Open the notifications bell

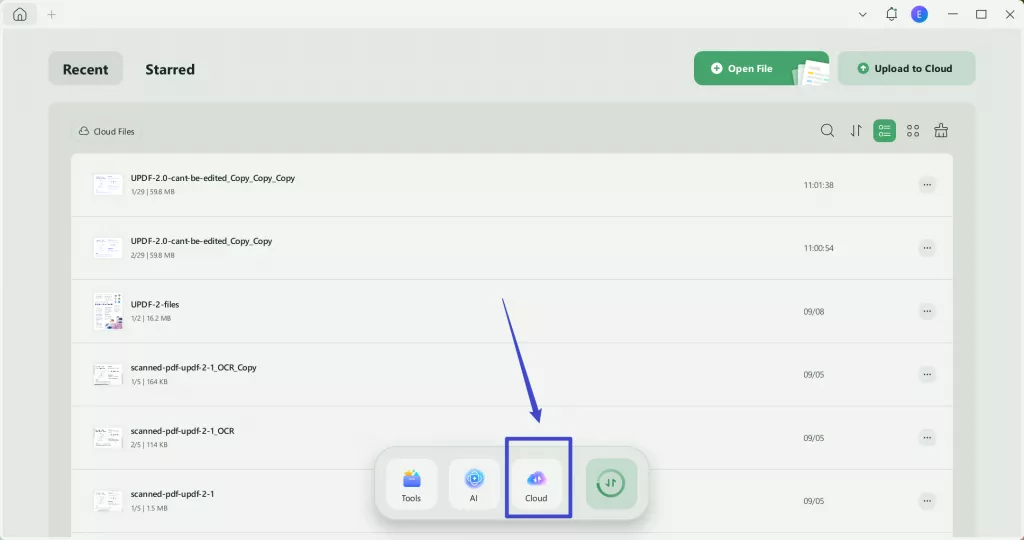[891, 14]
